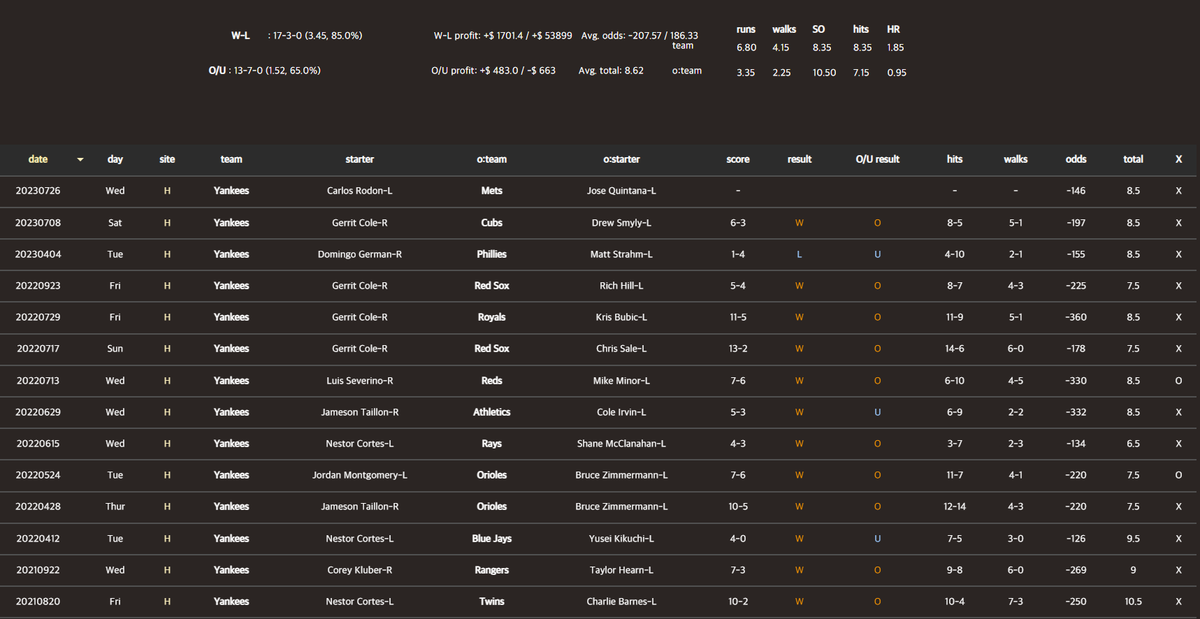
Task: Select the Rays opponent cell
Action: coord(492,443)
